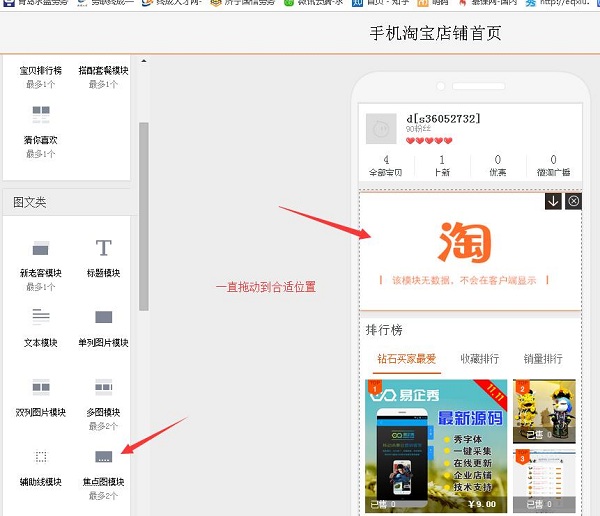This screenshot has width=600, height=516.
Task: Click the shop avatar placeholder
Action: 381,129
